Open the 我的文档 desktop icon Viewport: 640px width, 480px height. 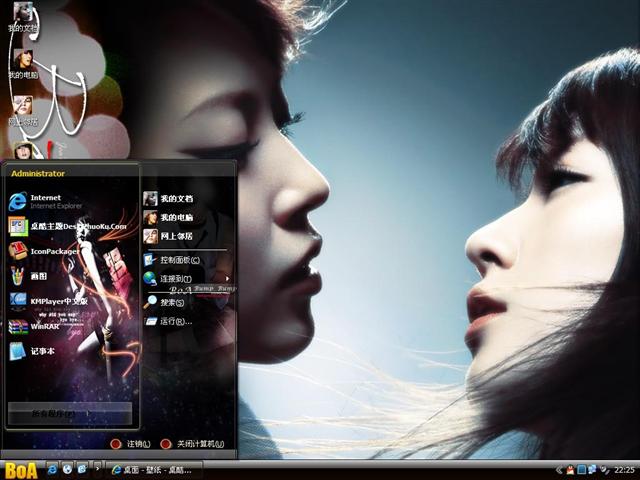coord(22,18)
